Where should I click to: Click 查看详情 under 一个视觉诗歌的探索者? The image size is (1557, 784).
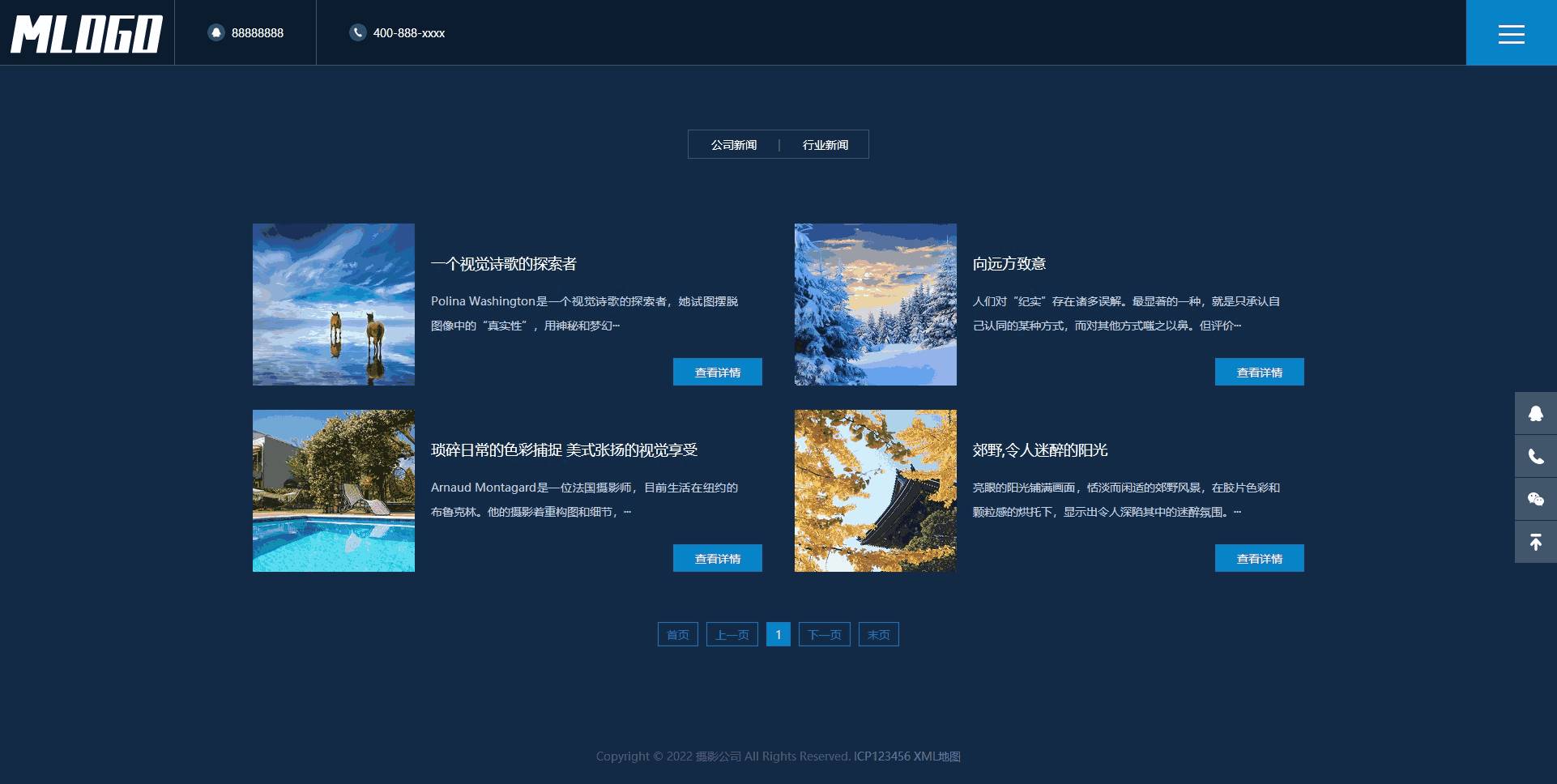point(717,372)
